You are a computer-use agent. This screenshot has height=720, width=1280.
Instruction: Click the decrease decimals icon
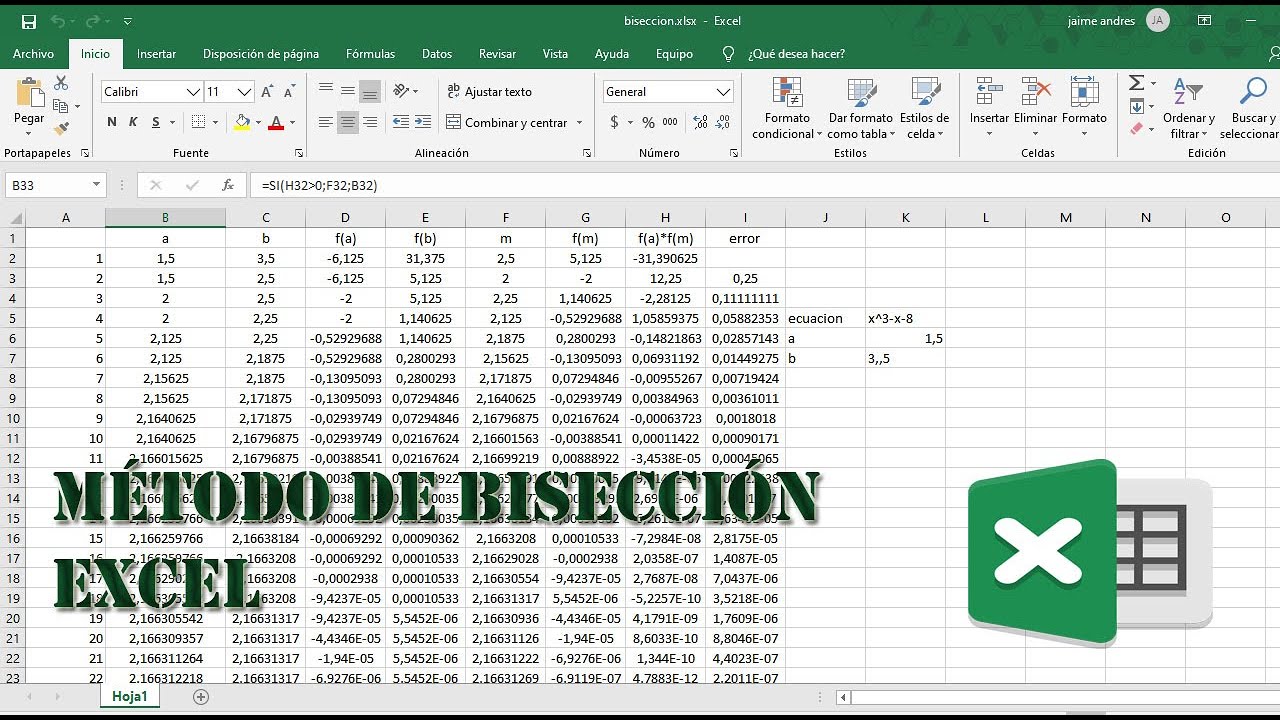tap(720, 122)
